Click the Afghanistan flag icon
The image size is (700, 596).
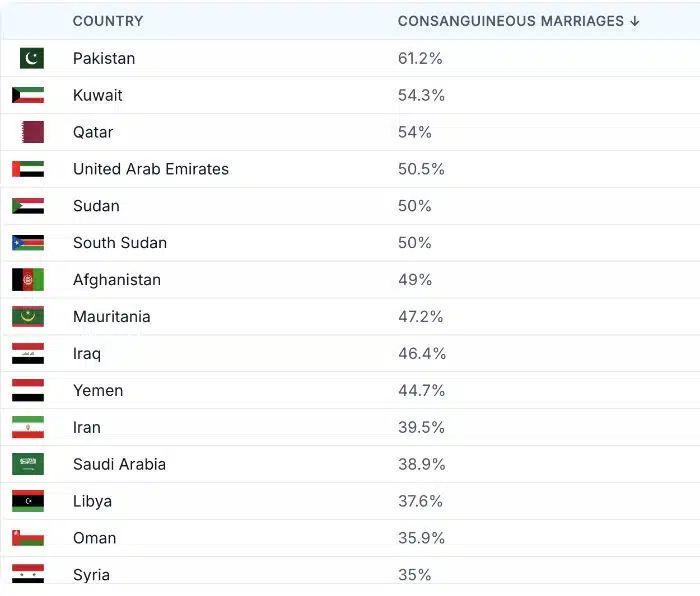click(x=28, y=280)
